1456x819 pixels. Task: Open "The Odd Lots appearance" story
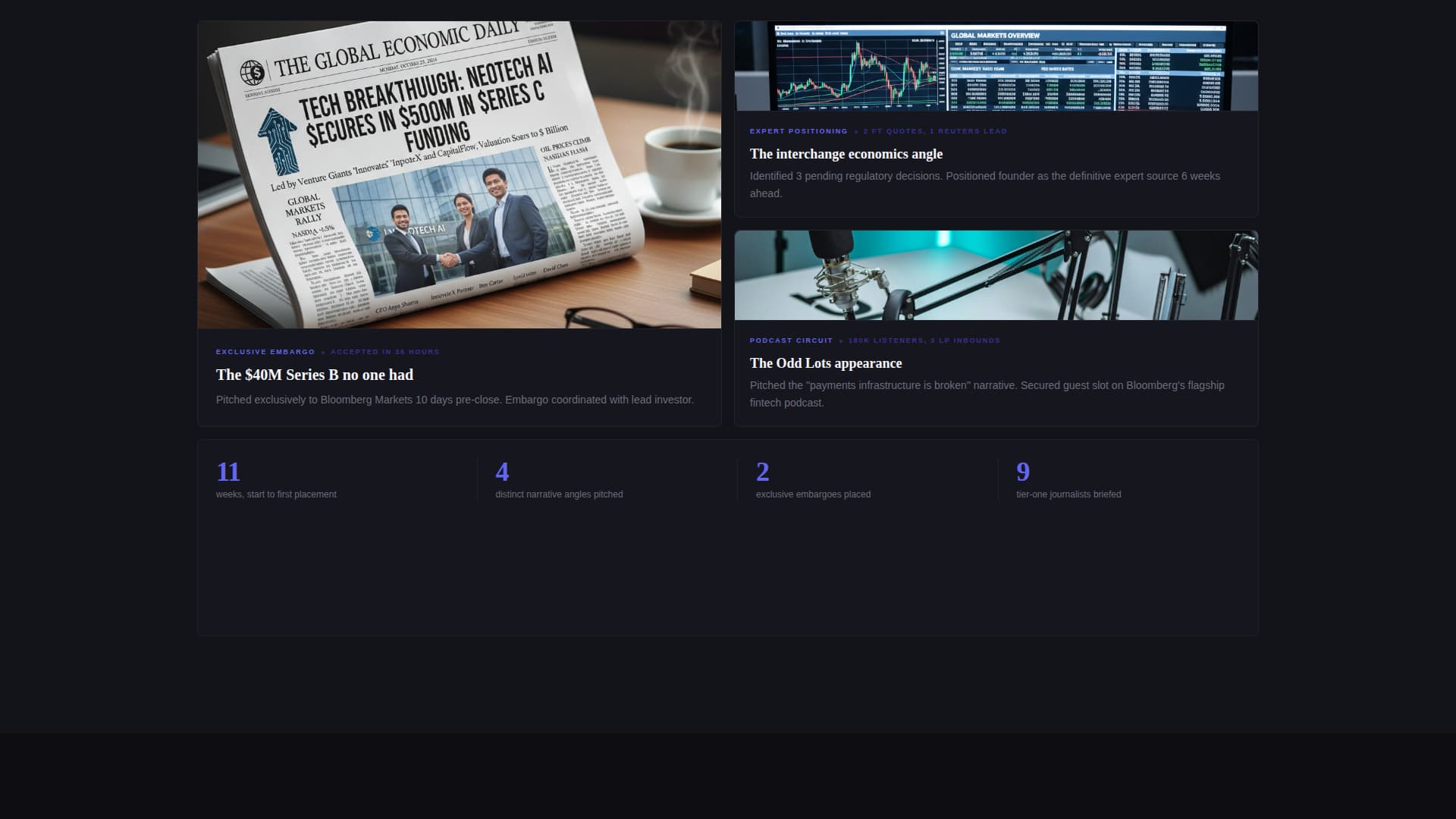(825, 363)
